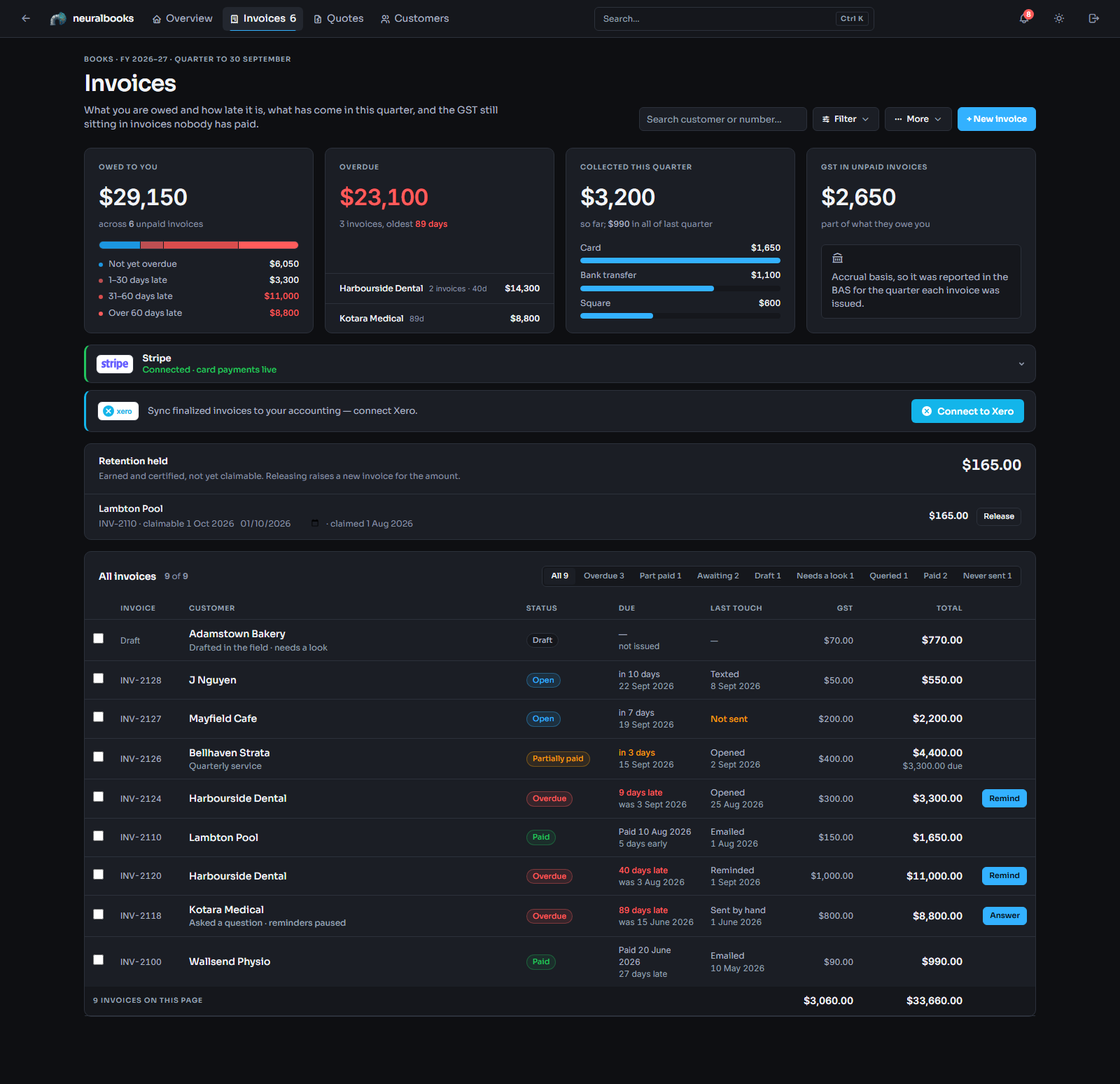Focus the global Search field
1120x1084 pixels.
pyautogui.click(x=734, y=19)
